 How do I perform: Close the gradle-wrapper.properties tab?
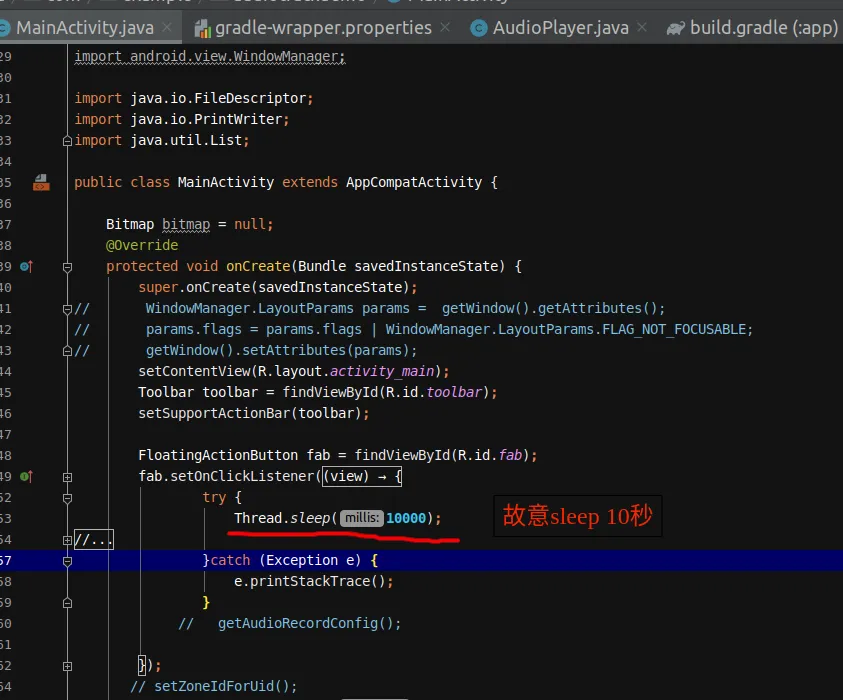click(x=445, y=27)
